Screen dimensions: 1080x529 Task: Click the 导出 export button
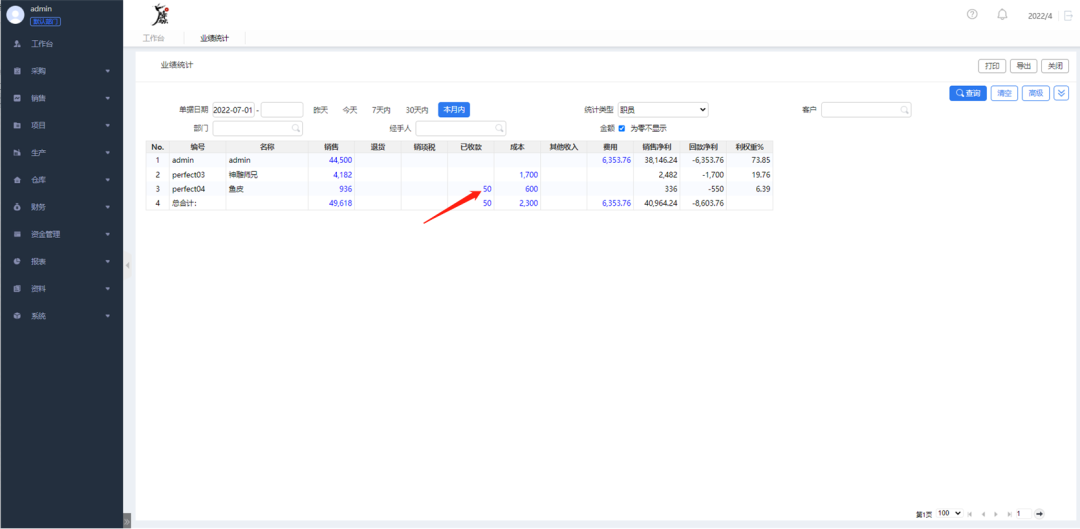(x=1023, y=66)
